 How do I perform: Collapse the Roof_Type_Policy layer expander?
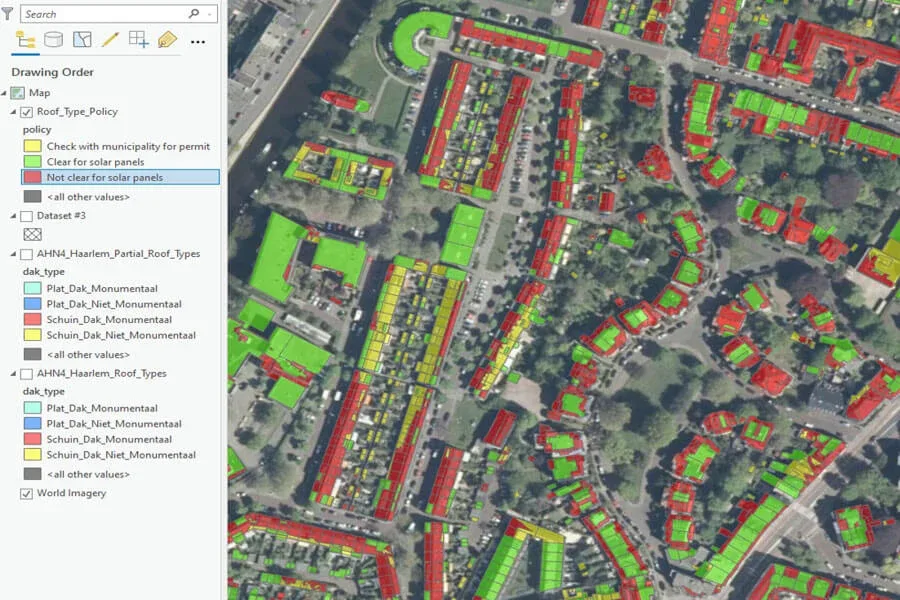point(14,112)
